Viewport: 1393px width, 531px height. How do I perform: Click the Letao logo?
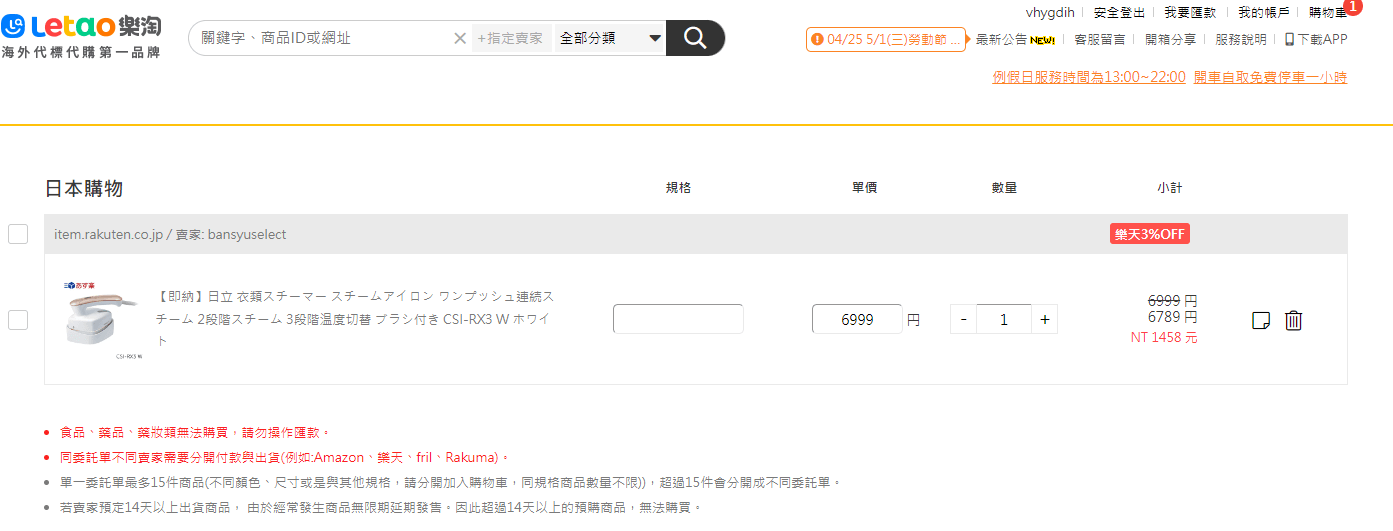(x=81, y=37)
